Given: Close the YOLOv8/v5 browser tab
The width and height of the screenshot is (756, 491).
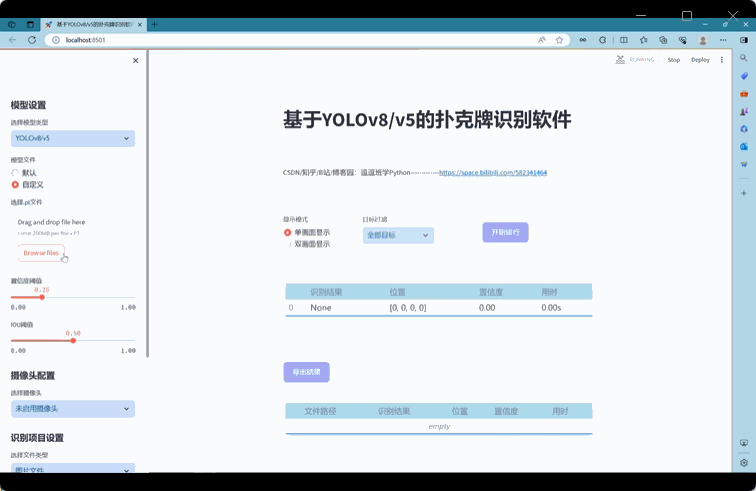Looking at the screenshot, I should pos(140,25).
